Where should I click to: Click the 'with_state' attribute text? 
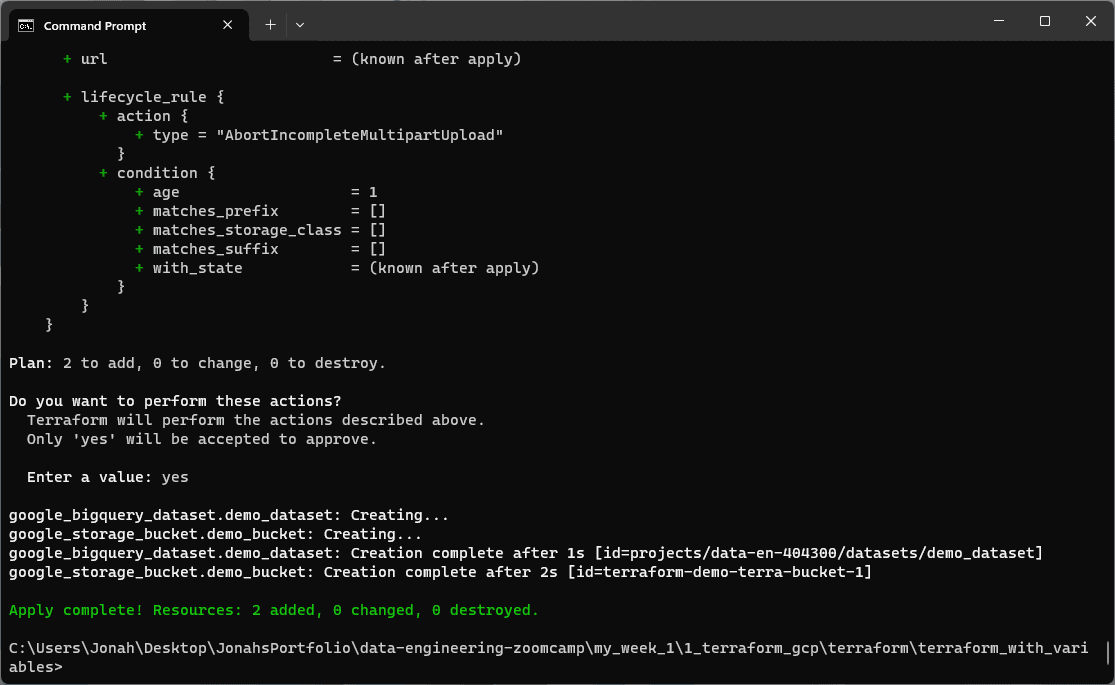tap(197, 268)
